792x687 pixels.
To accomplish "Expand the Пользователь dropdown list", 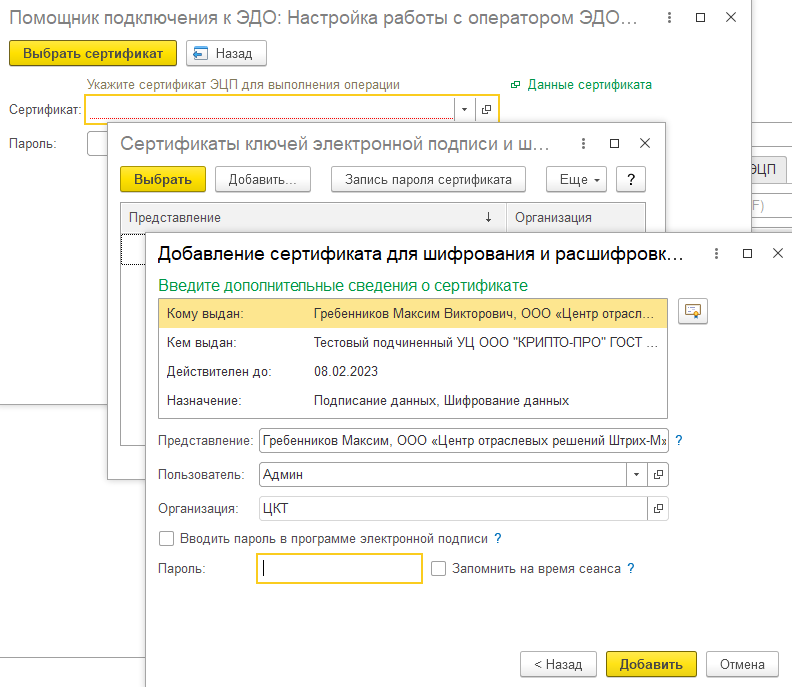I will 637,474.
